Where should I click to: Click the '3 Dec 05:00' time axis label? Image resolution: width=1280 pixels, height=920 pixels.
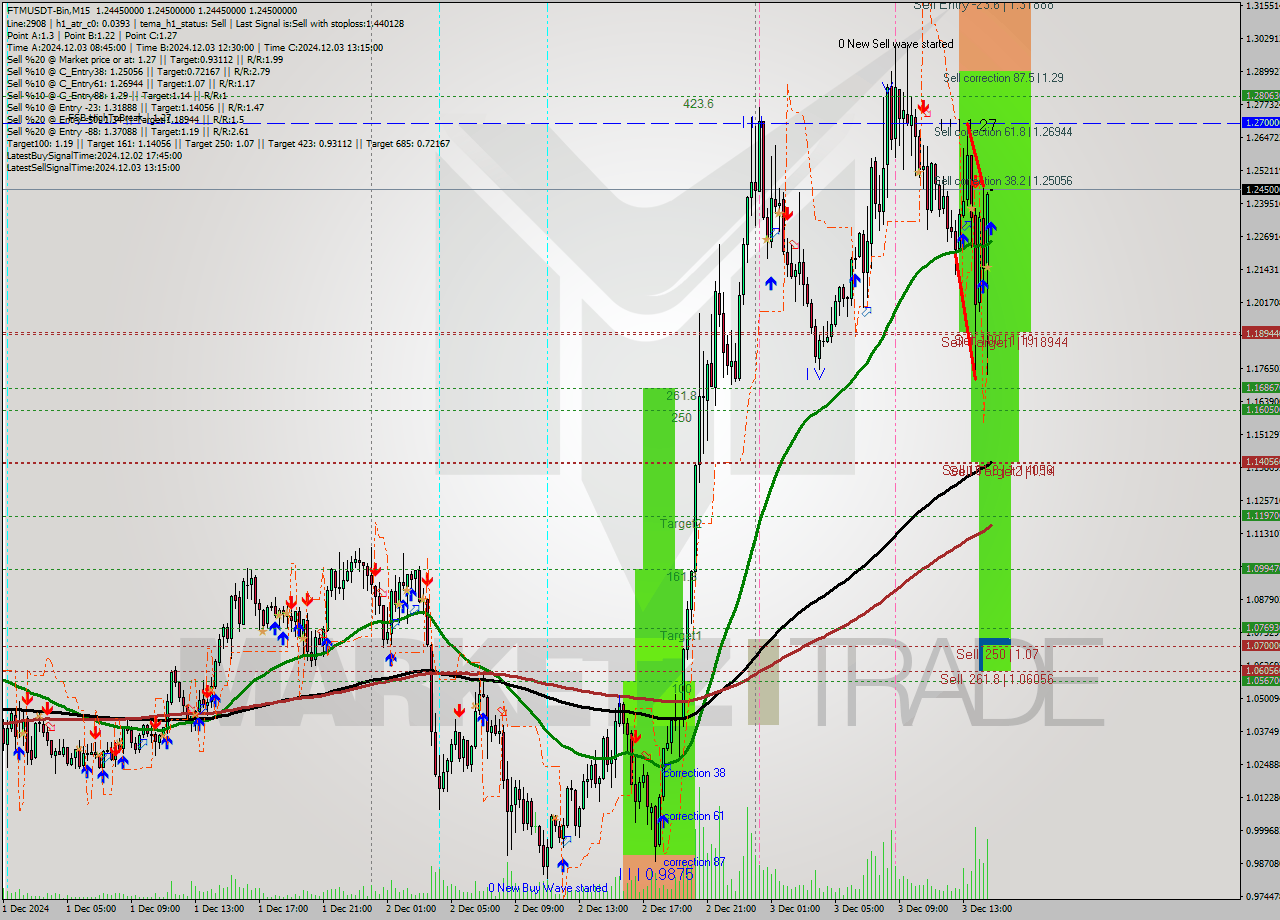point(859,909)
